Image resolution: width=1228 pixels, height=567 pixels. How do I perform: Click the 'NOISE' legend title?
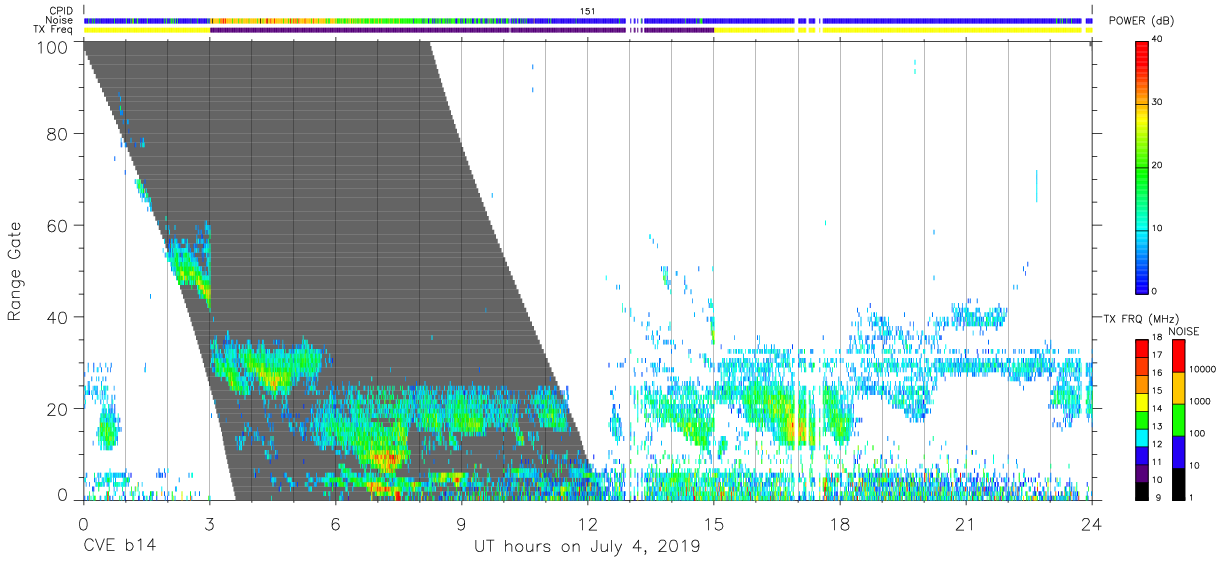pyautogui.click(x=1183, y=331)
